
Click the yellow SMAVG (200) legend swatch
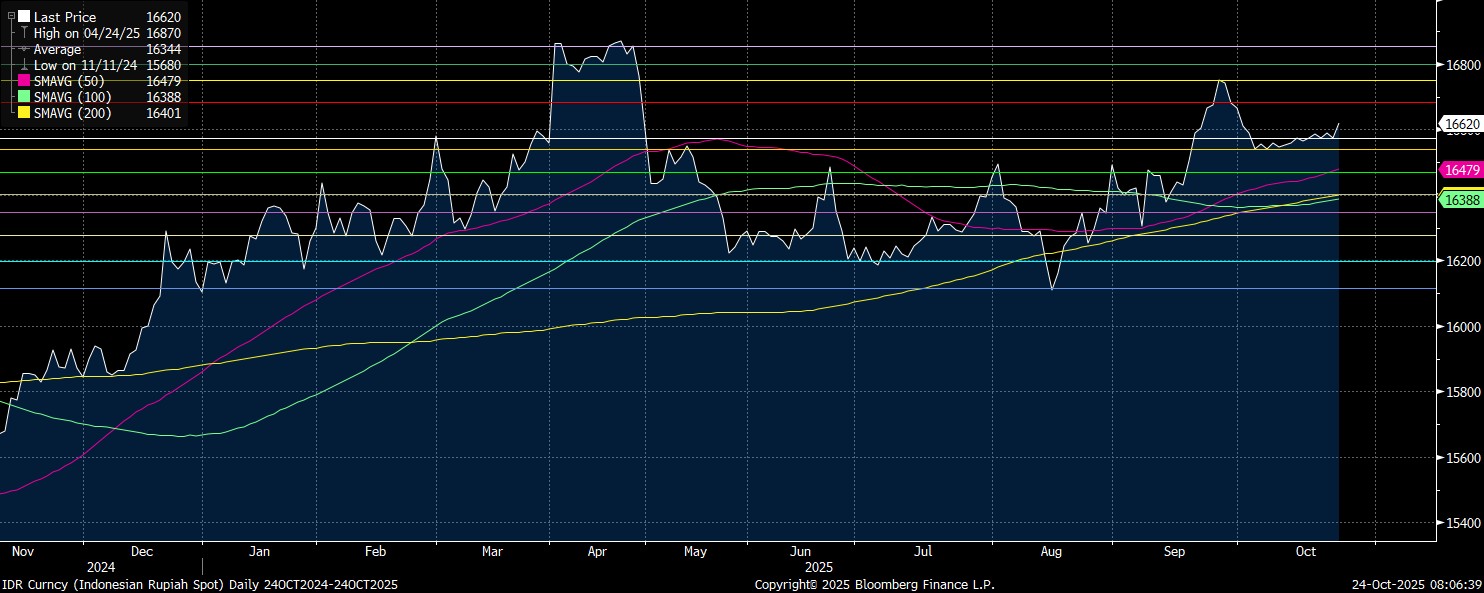(x=24, y=113)
